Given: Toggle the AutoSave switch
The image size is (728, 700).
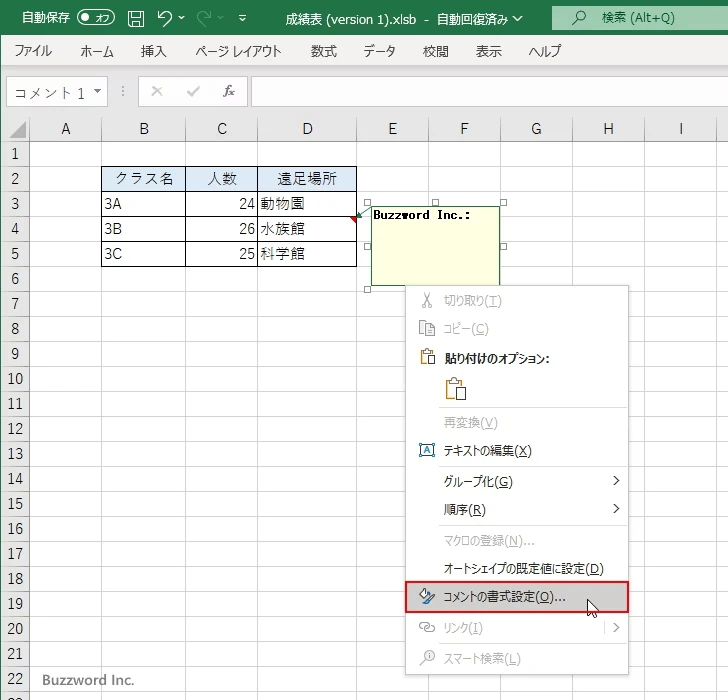Looking at the screenshot, I should [96, 18].
